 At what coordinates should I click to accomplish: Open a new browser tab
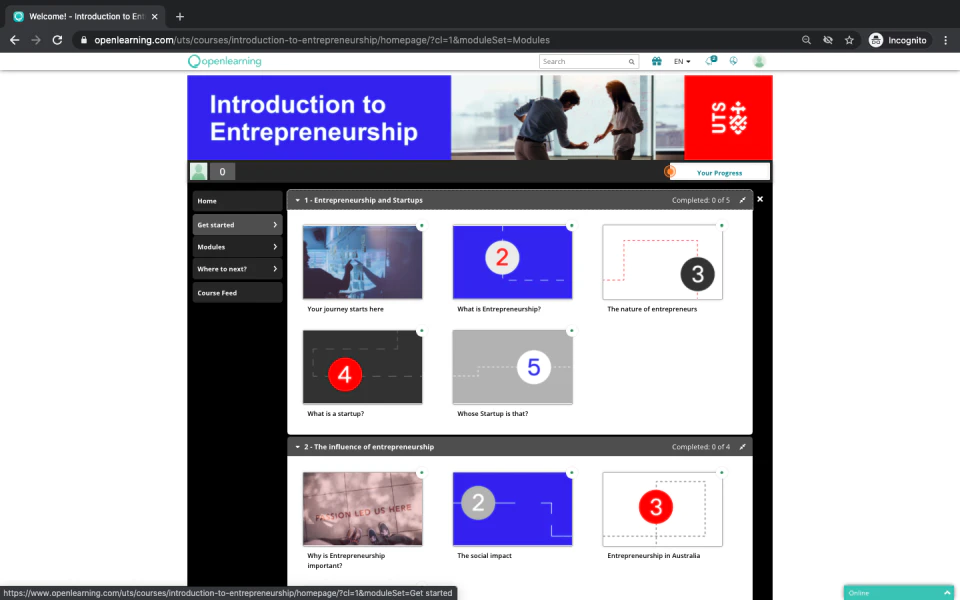point(179,17)
